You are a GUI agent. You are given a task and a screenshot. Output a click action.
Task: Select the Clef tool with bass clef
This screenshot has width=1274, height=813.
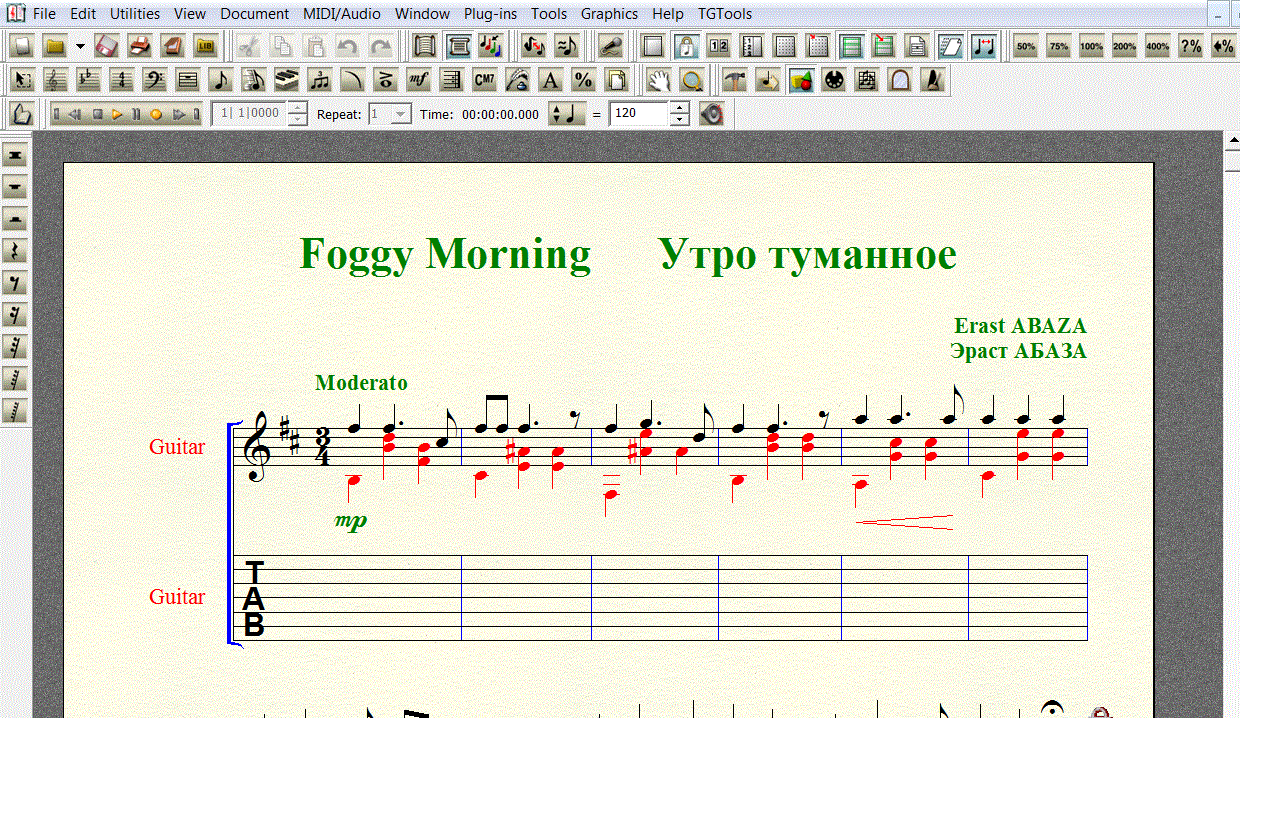154,81
